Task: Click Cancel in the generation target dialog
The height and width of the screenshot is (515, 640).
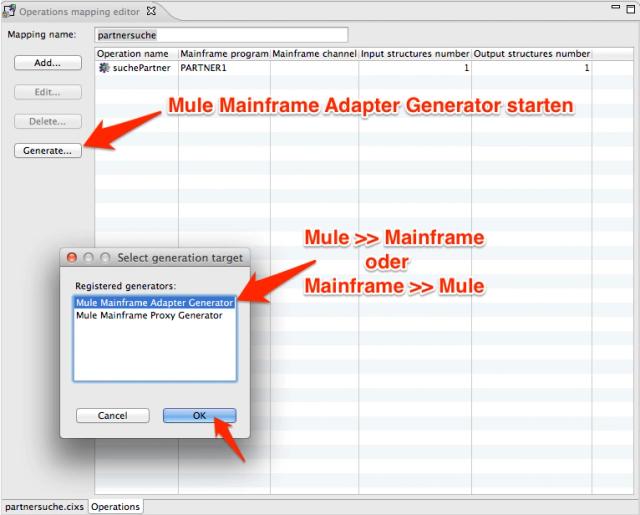Action: (112, 415)
